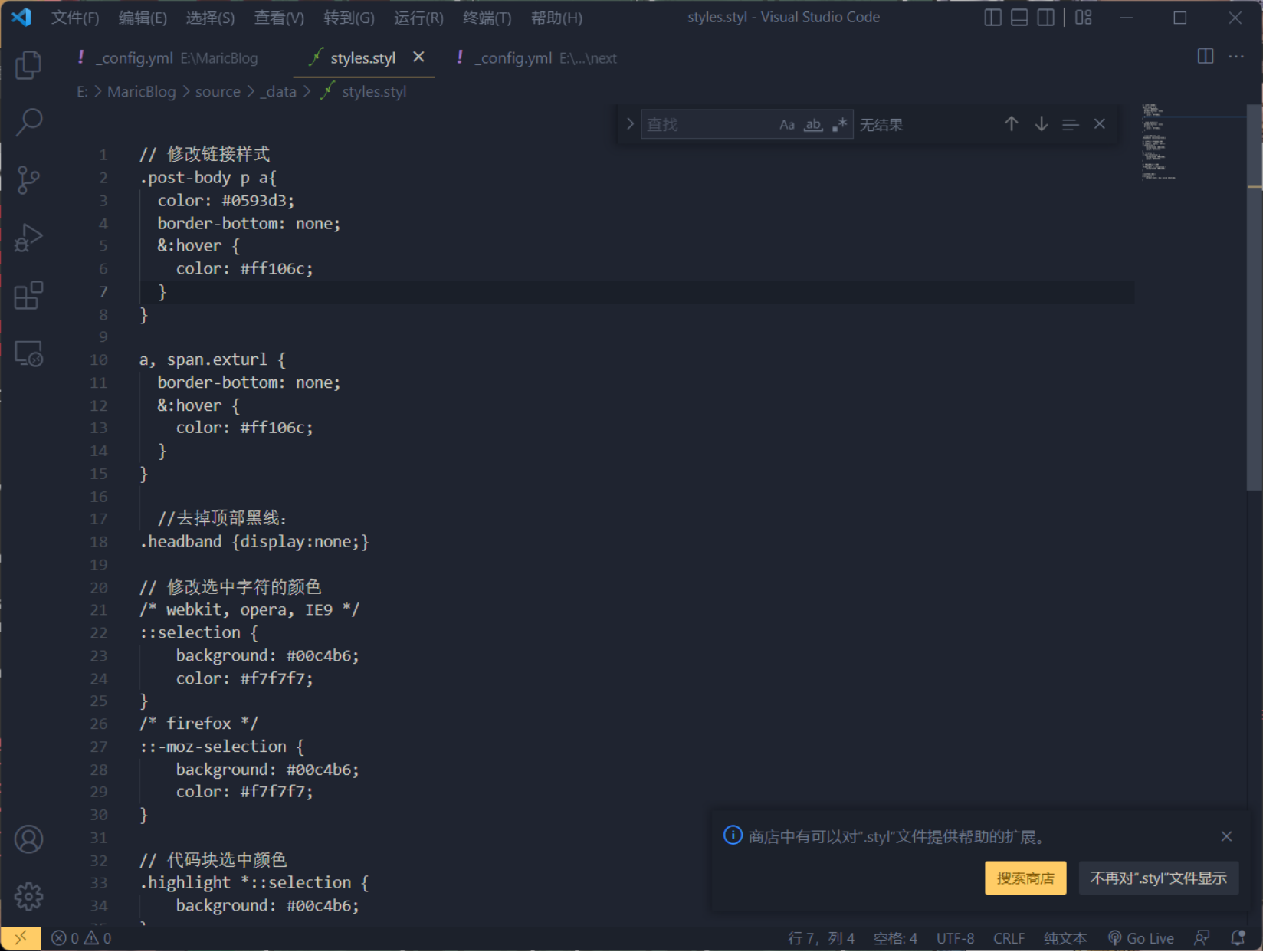
Task: Open the 查看(V) menu
Action: pos(279,18)
